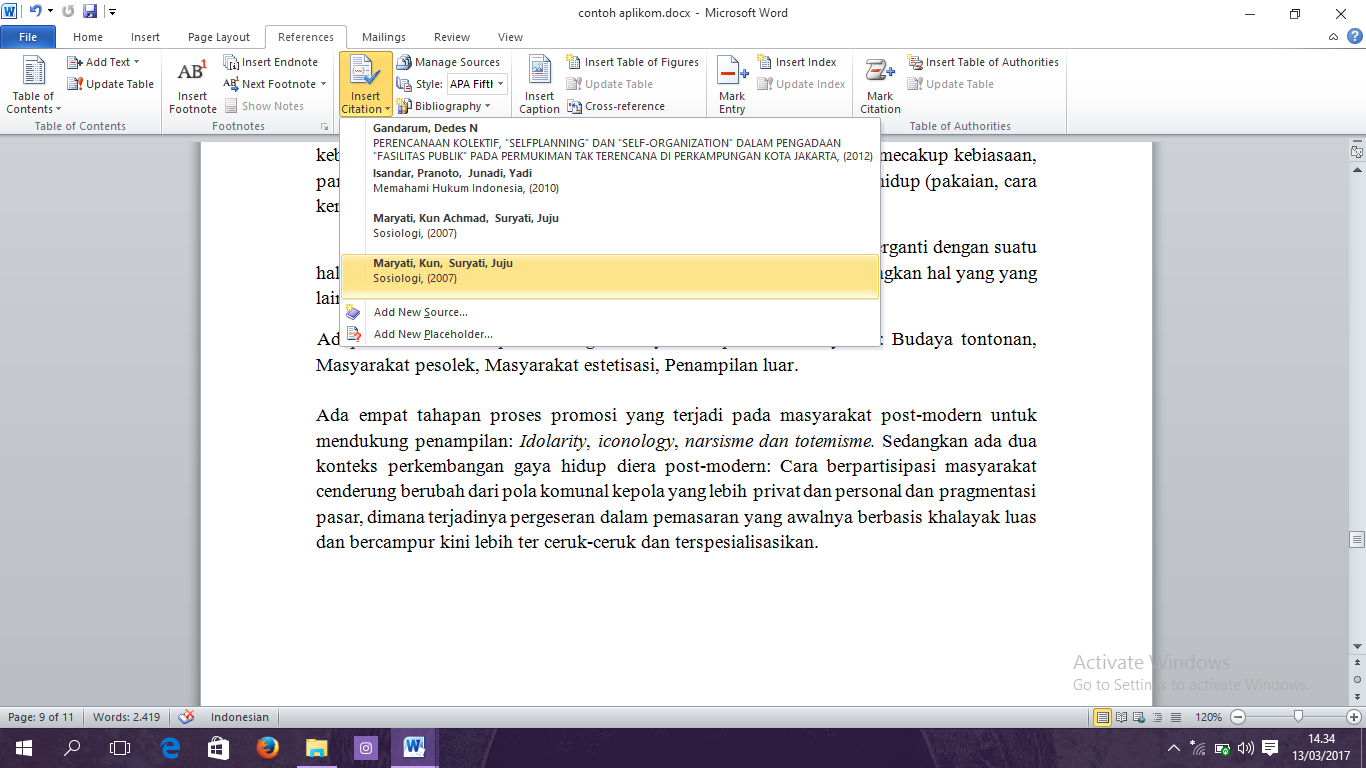Minimize the ribbon with the caret icon
Image resolution: width=1366 pixels, height=768 pixels.
pyautogui.click(x=1332, y=37)
